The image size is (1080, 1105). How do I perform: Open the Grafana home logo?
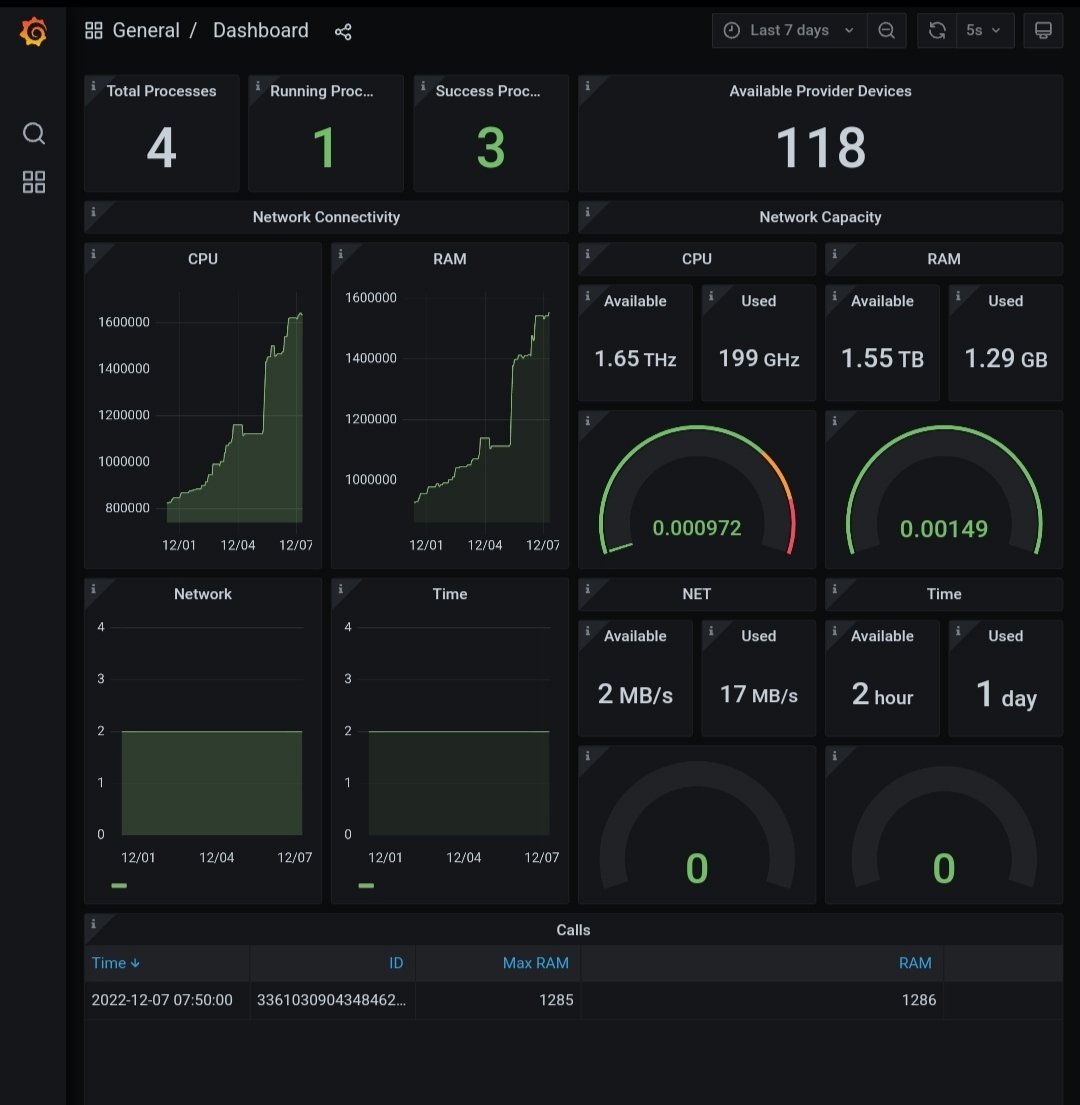pos(33,31)
